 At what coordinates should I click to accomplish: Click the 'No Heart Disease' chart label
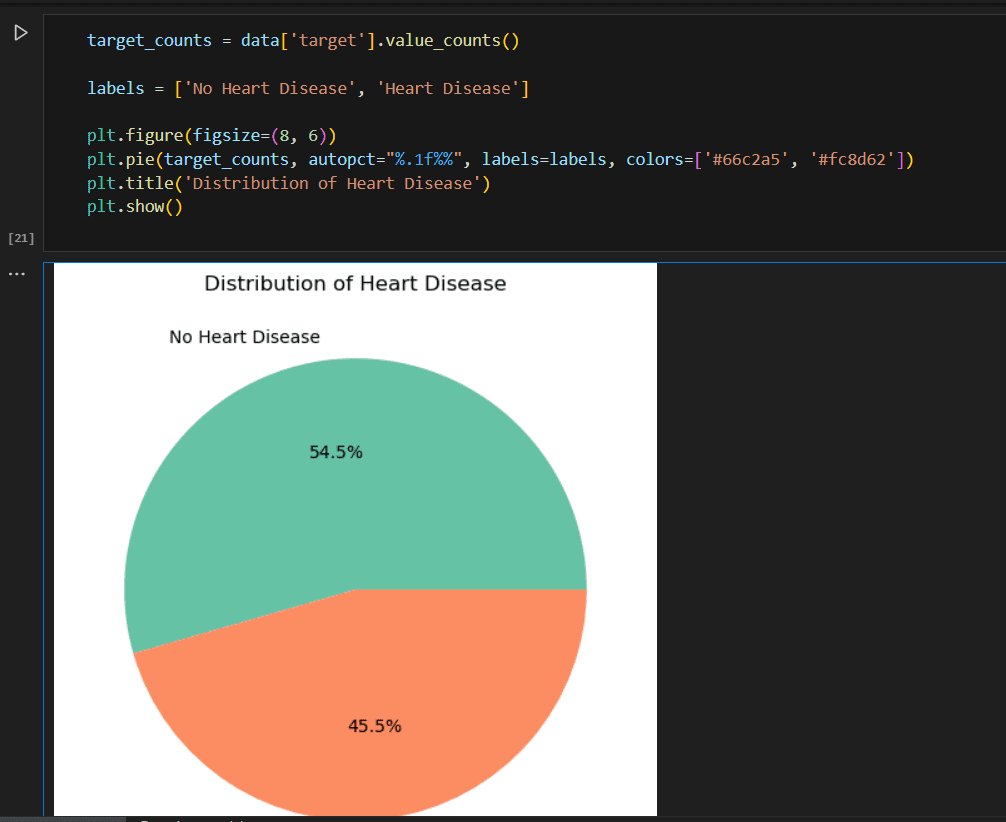(x=244, y=337)
